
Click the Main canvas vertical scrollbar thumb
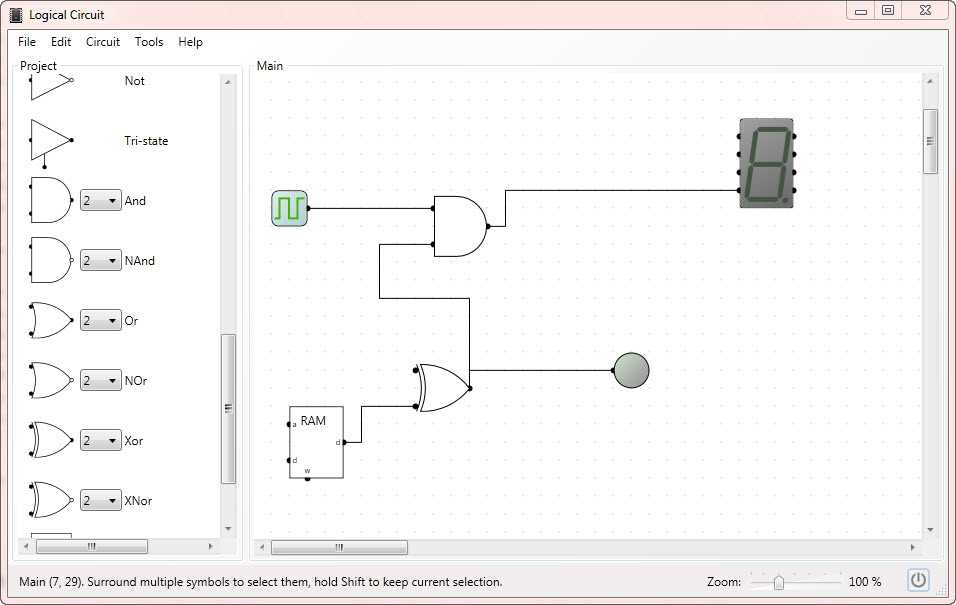[x=930, y=141]
